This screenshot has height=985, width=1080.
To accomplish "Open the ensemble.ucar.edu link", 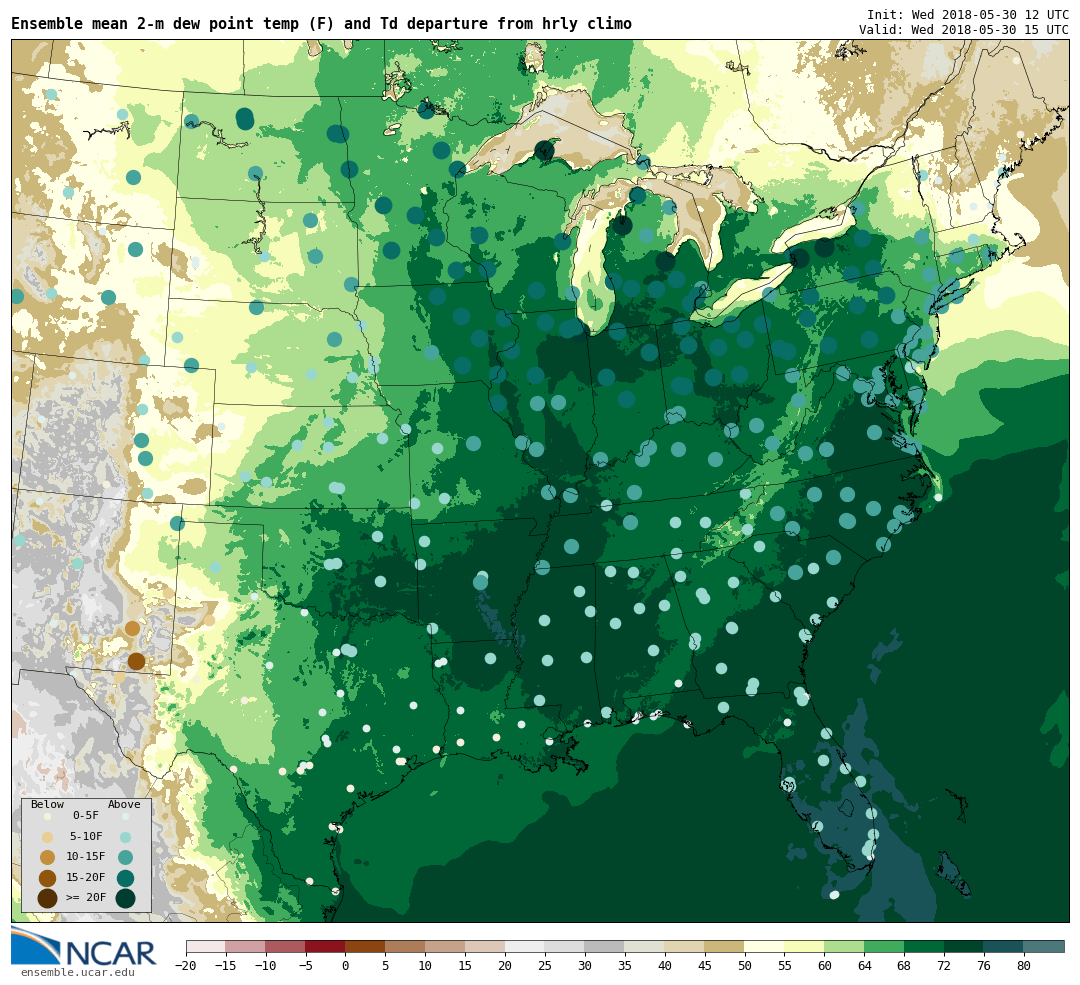I will point(78,973).
